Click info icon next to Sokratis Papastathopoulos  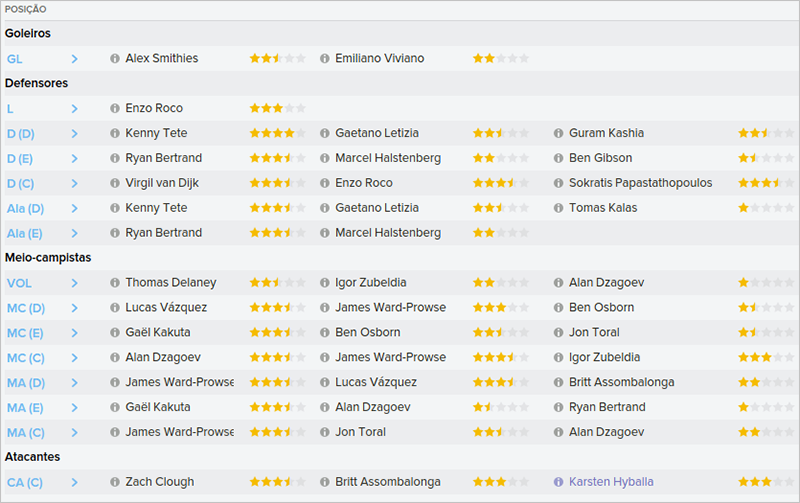point(558,183)
